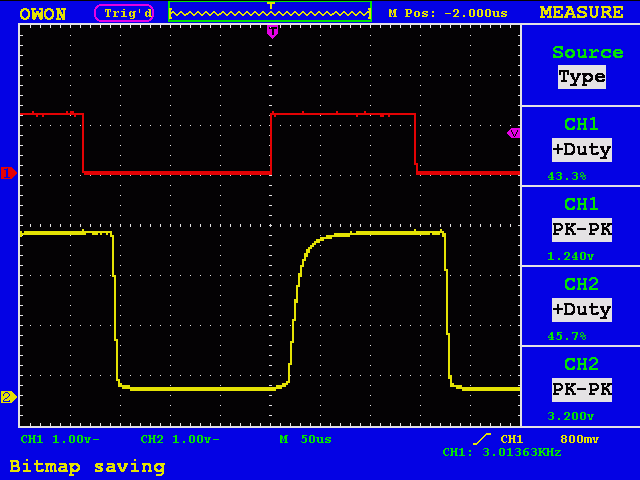
Task: Click the yellow CH2 ground marker
Action: [x=8, y=397]
